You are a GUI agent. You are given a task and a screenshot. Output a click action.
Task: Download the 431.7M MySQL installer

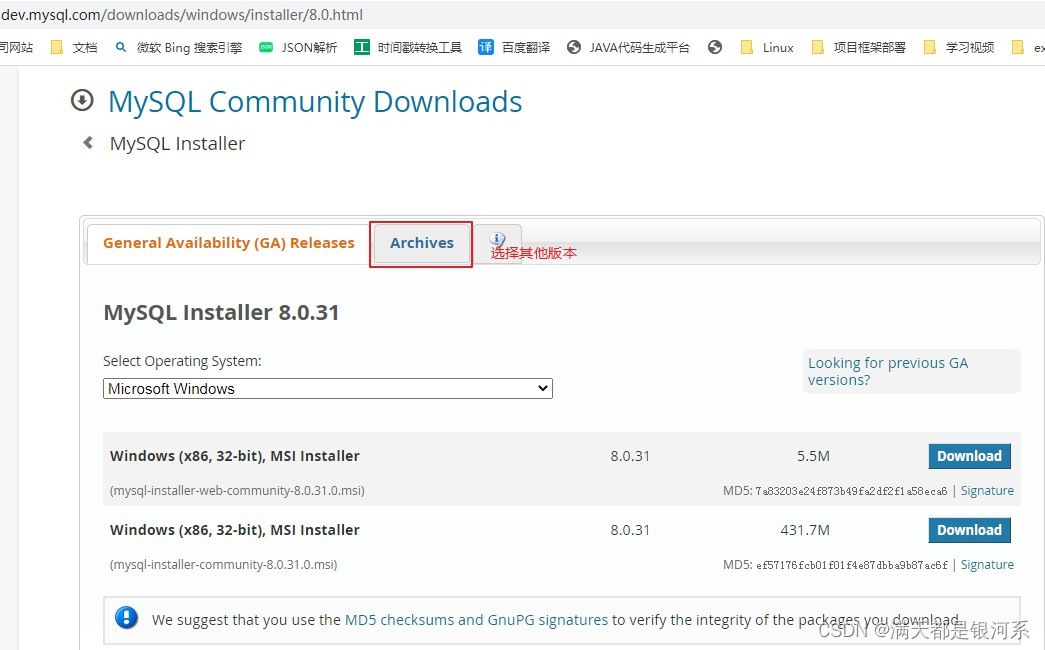(968, 530)
